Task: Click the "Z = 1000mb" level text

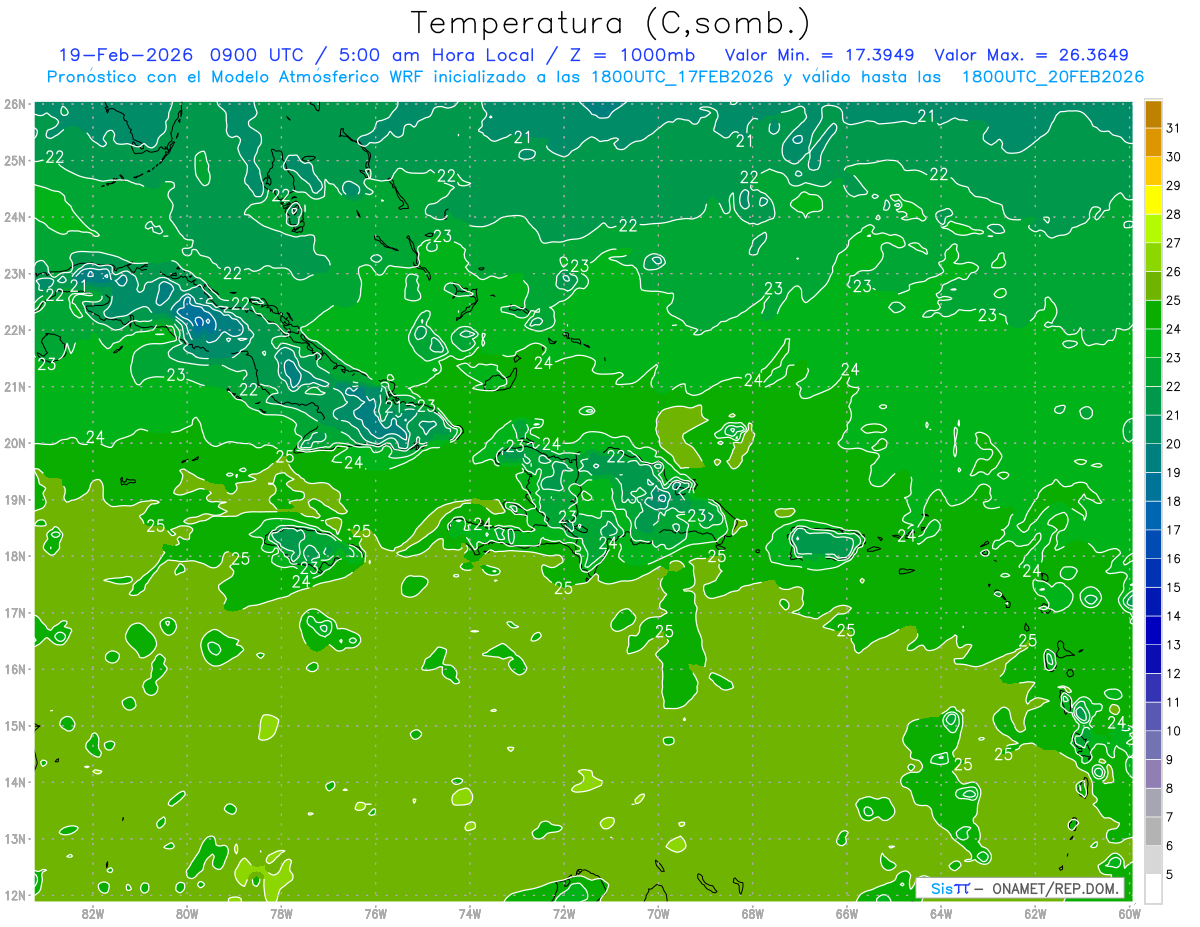Action: pyautogui.click(x=632, y=55)
